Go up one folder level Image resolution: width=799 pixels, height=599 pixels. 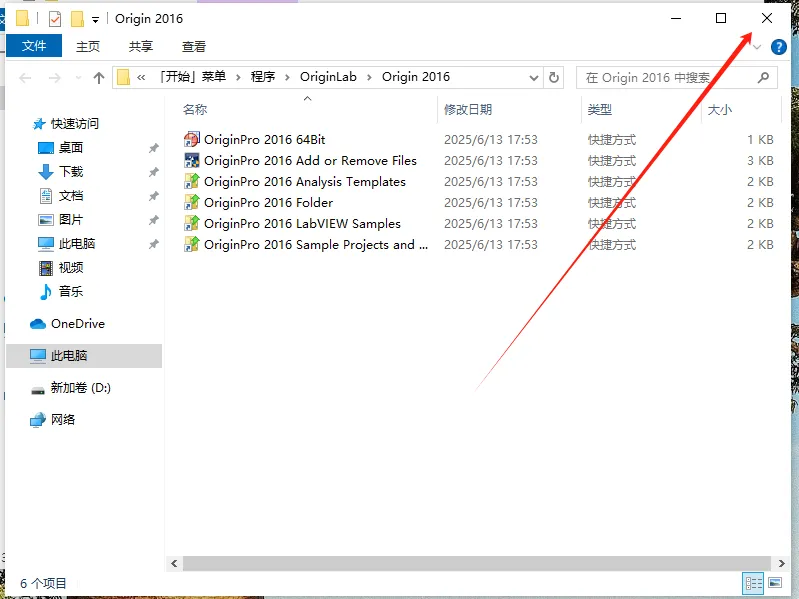tap(99, 77)
